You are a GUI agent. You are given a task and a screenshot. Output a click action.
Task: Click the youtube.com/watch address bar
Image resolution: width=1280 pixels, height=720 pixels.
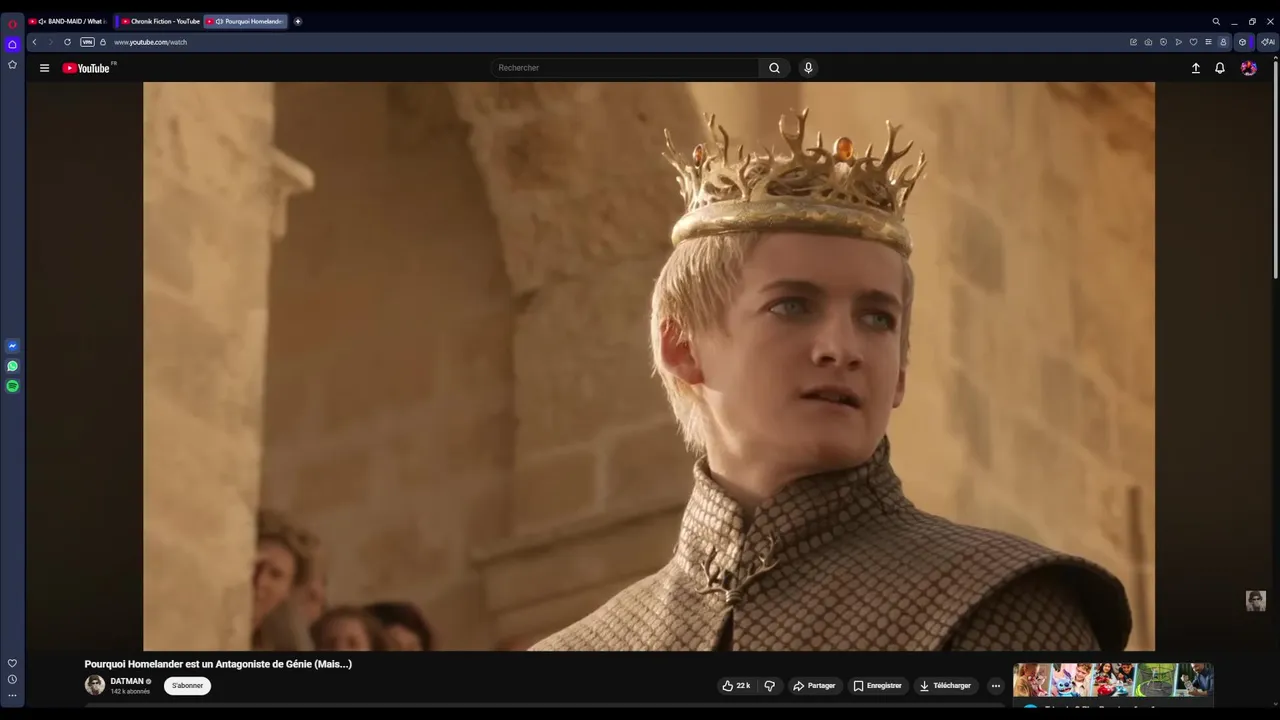point(150,42)
